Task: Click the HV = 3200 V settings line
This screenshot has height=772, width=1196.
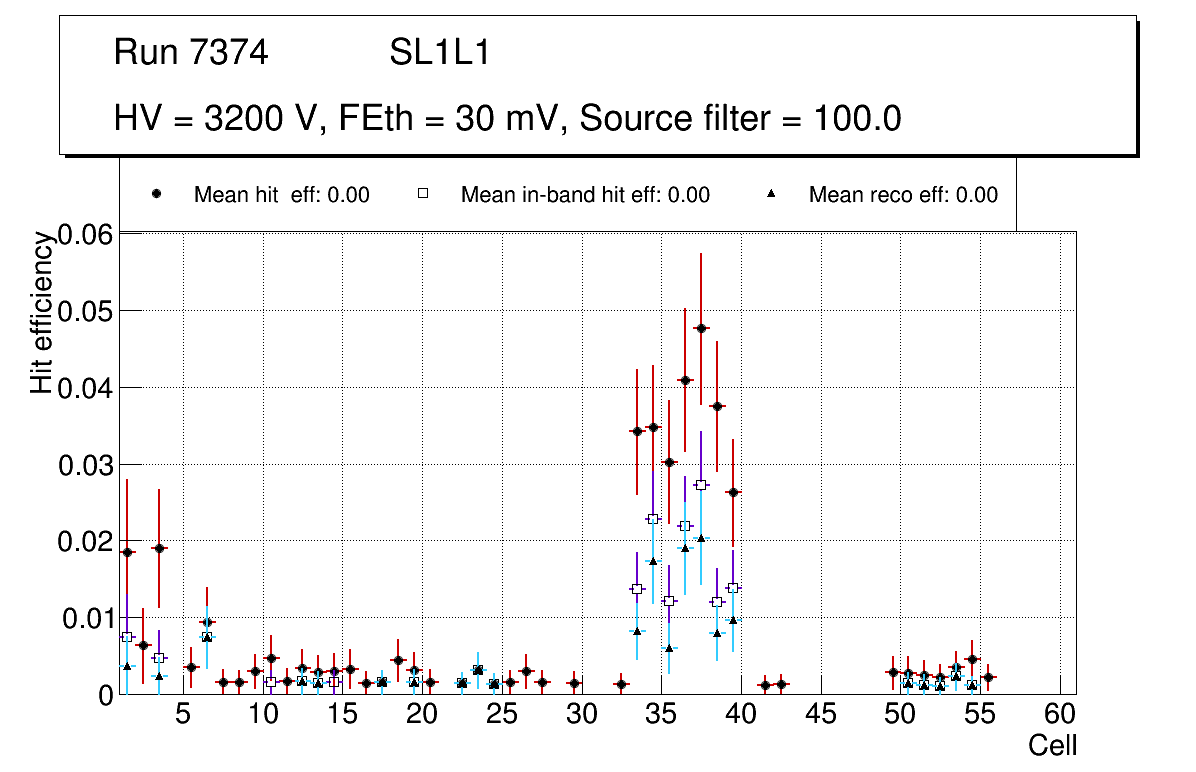Action: [x=508, y=119]
